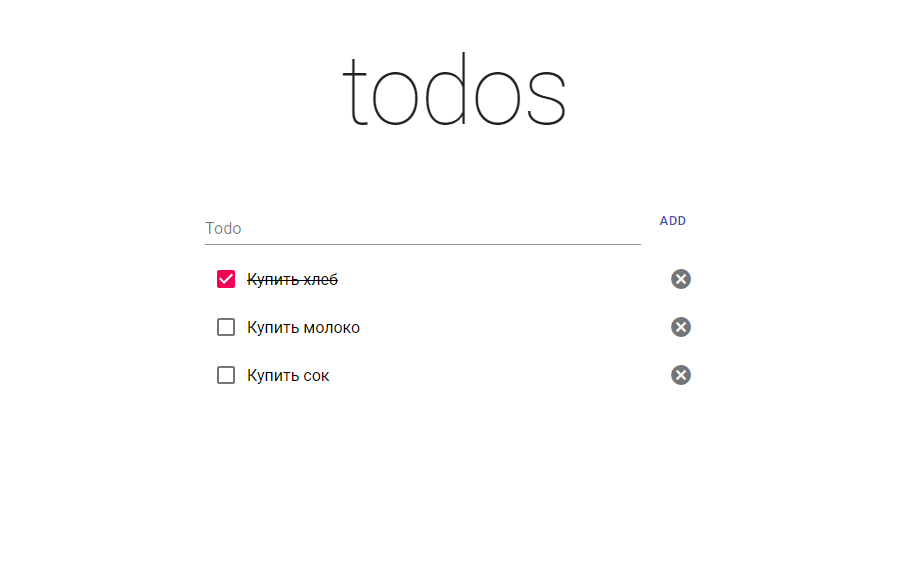Toggle the empty checkbox before Купить молоко
The width and height of the screenshot is (900, 579).
pyautogui.click(x=226, y=327)
